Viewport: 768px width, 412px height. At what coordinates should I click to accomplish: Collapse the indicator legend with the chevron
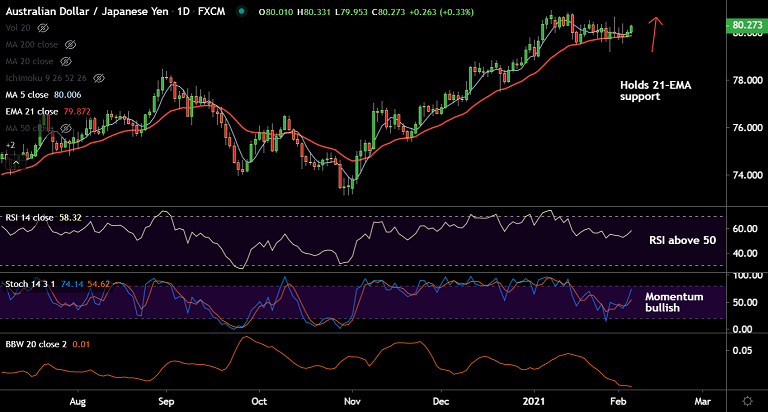[16, 162]
